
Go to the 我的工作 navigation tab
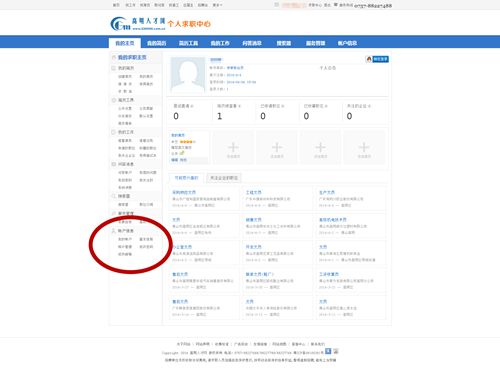(220, 43)
